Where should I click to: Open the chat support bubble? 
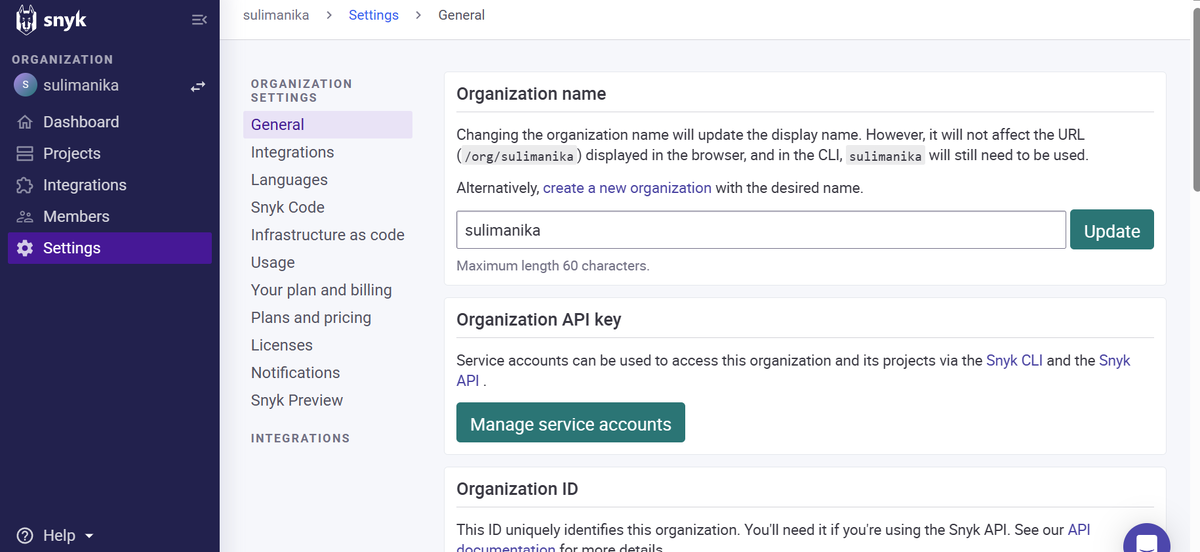(x=1146, y=542)
